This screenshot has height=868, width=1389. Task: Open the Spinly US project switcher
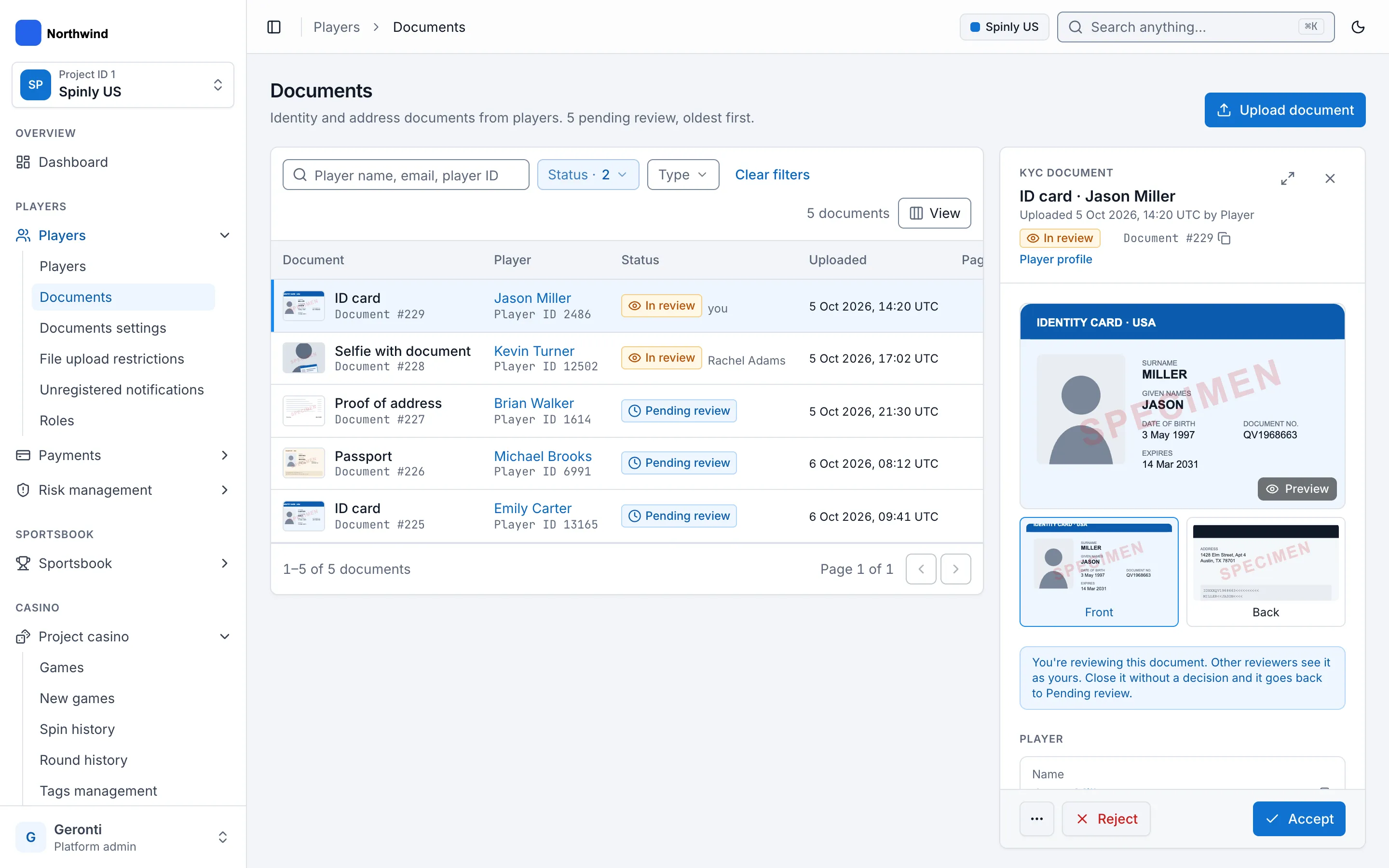tap(123, 85)
